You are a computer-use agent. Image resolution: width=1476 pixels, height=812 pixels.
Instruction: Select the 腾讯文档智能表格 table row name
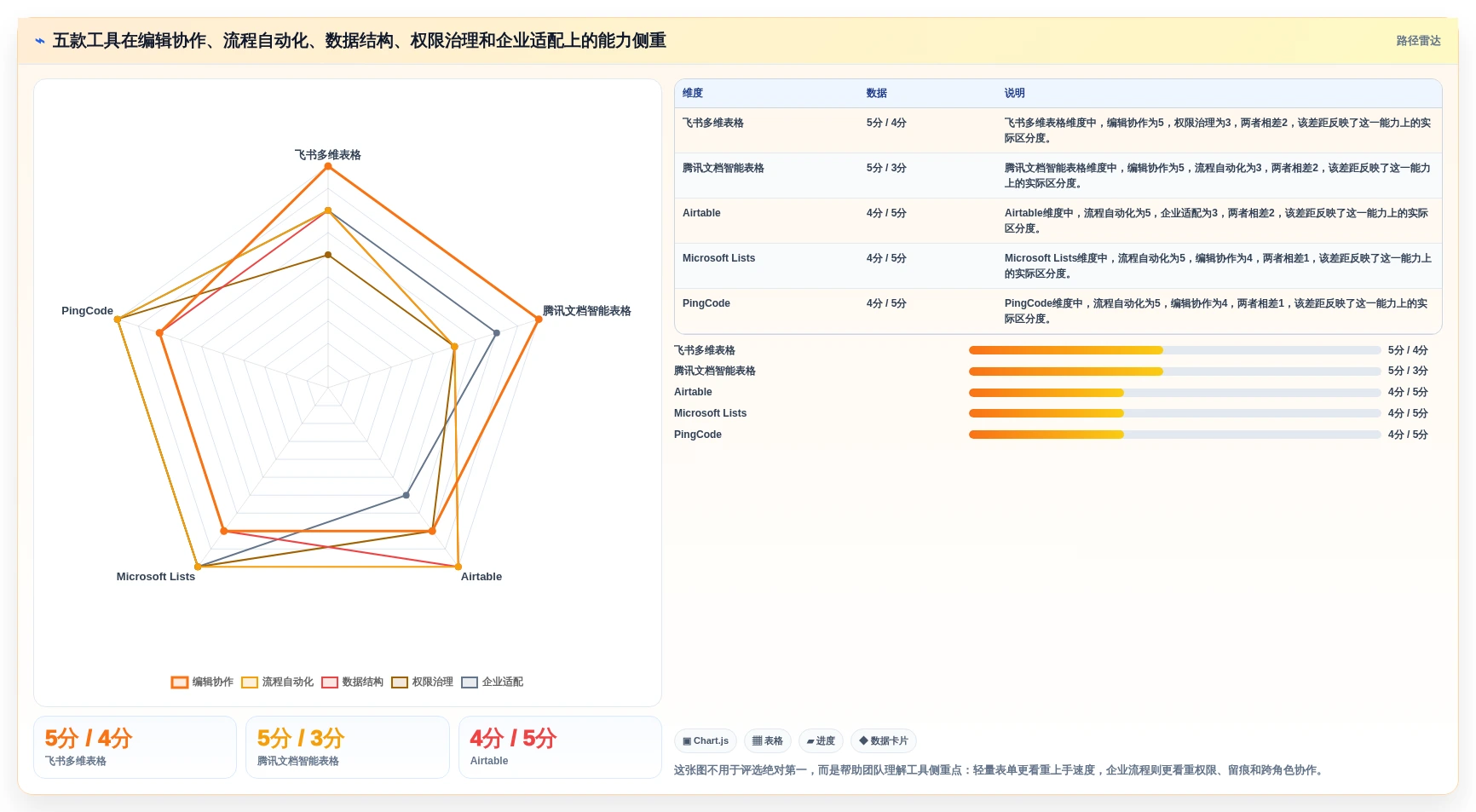(x=724, y=168)
